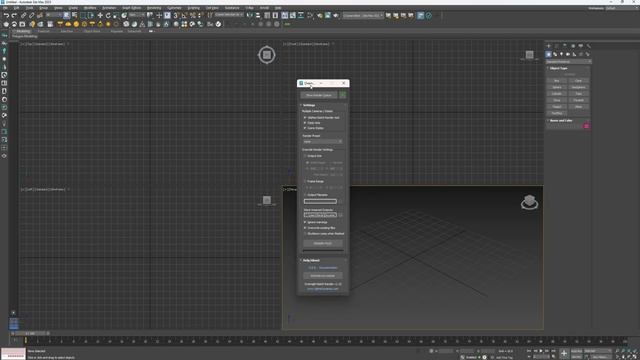Activate the Select Object tool
The height and width of the screenshot is (360, 640).
67,16
